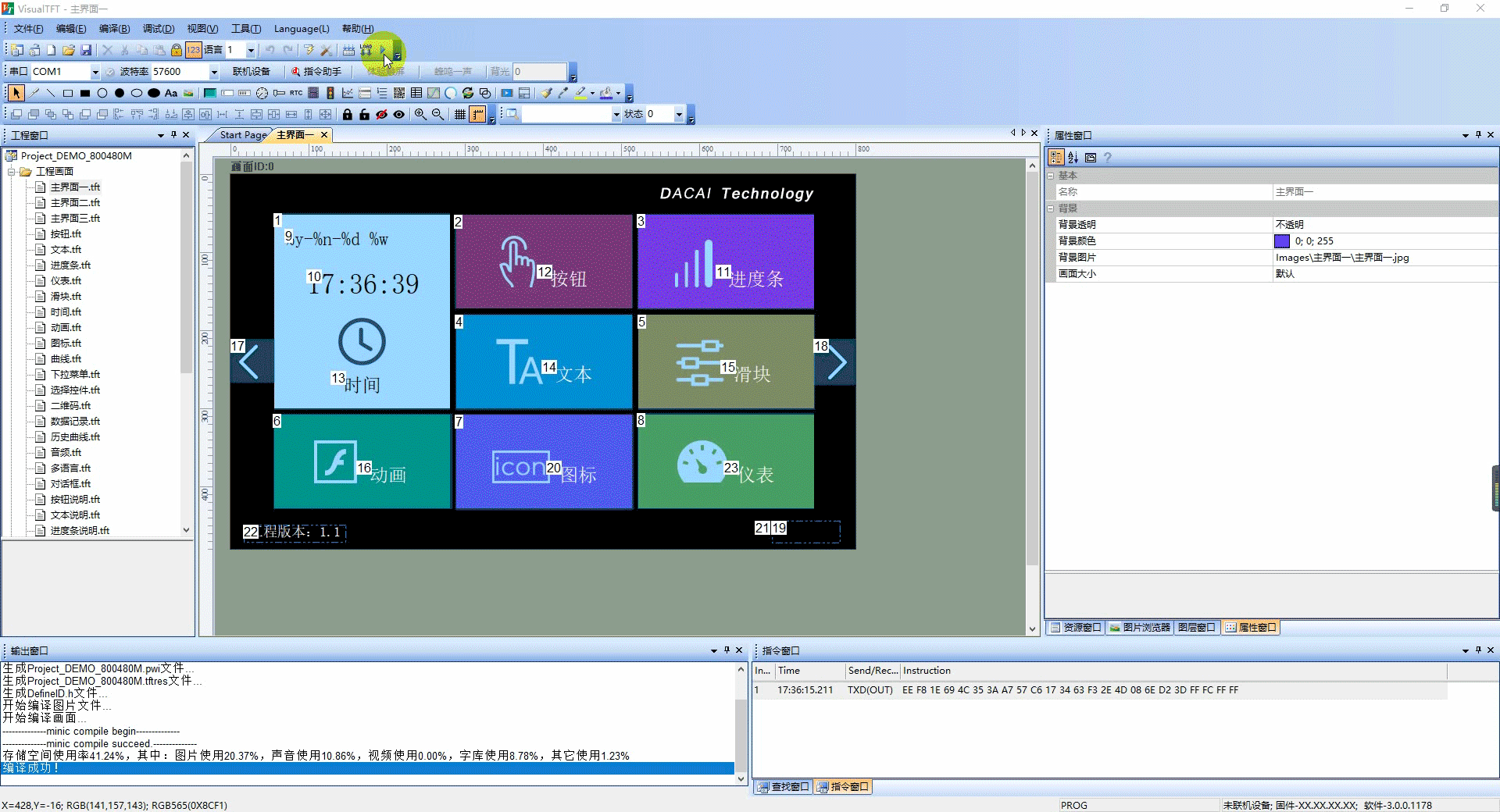
Task: Click the zoom in magnifier icon
Action: tap(420, 114)
